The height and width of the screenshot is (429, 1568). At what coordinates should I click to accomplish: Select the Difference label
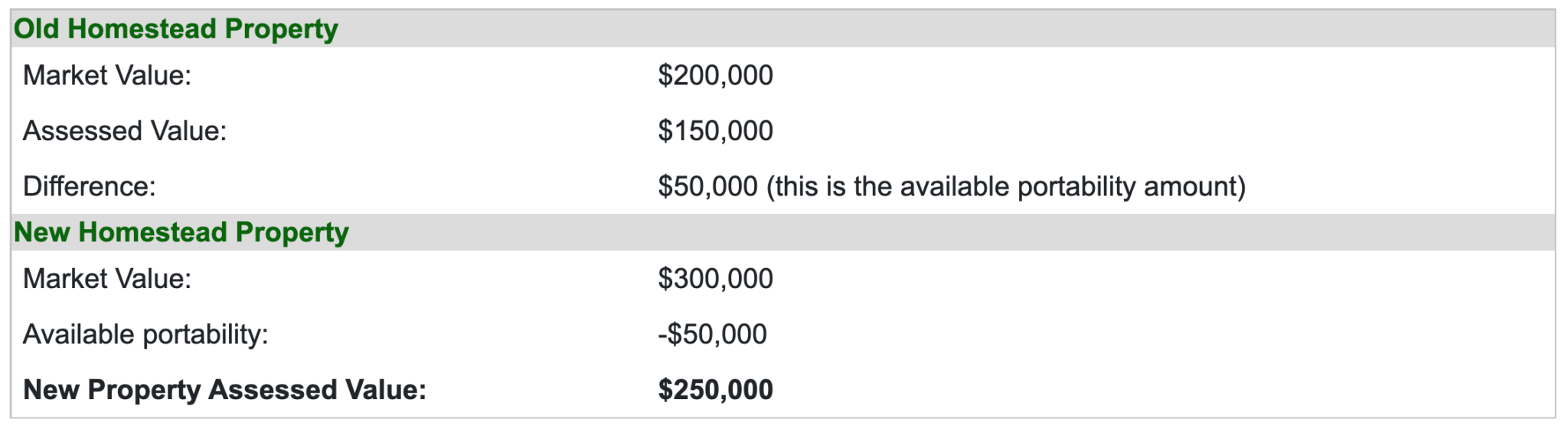(90, 187)
